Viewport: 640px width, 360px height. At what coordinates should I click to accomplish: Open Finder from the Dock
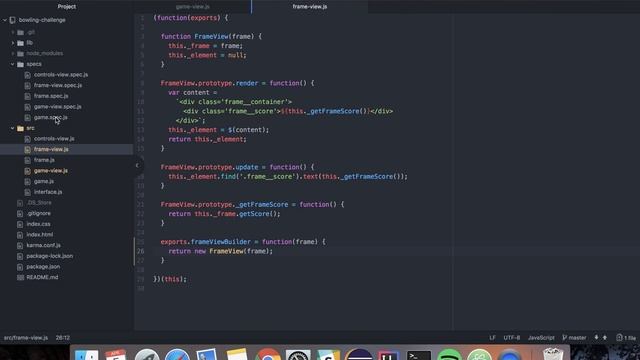coord(87,354)
